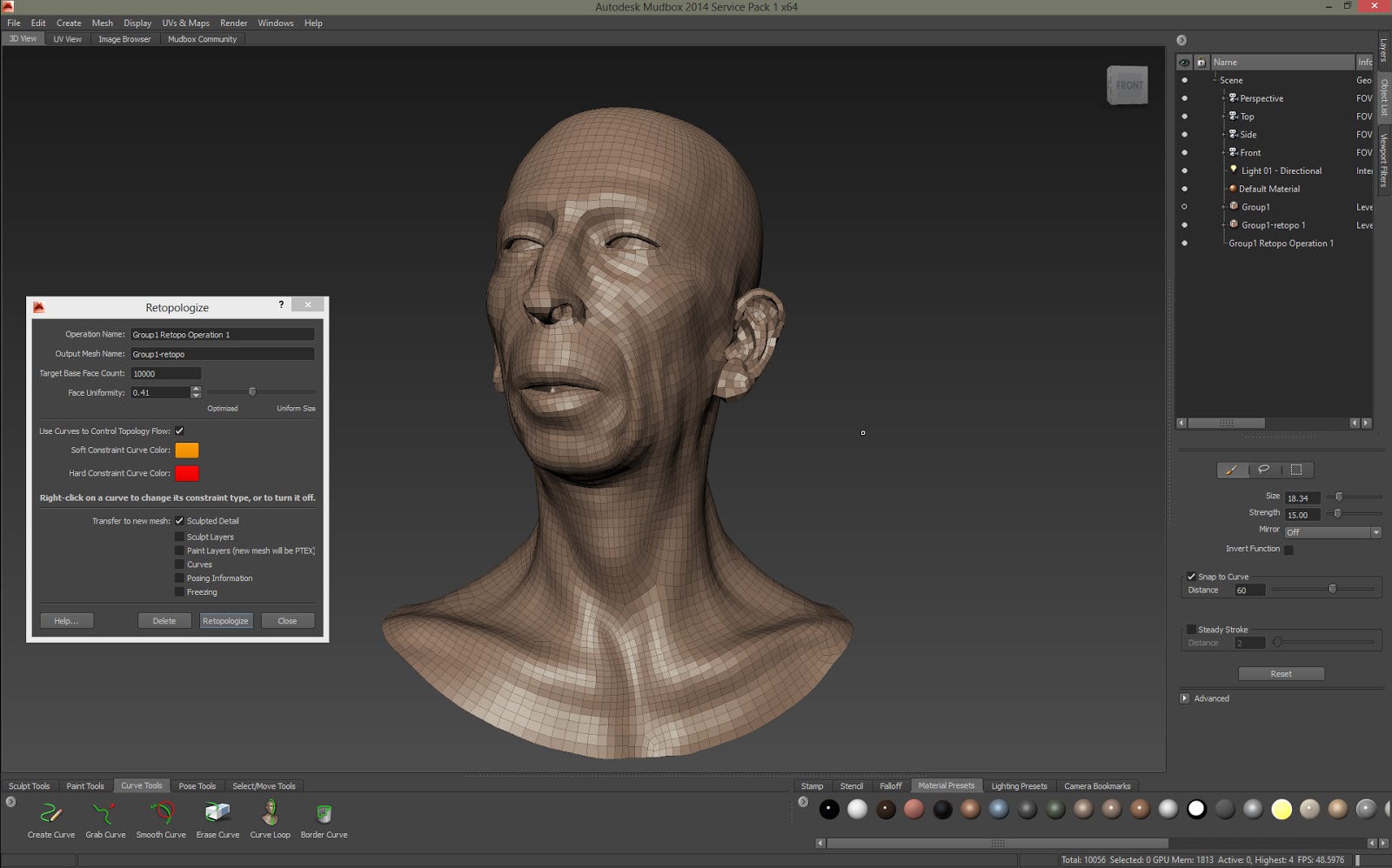Select the white material preset sphere
The width and height of the screenshot is (1392, 868).
click(x=858, y=809)
